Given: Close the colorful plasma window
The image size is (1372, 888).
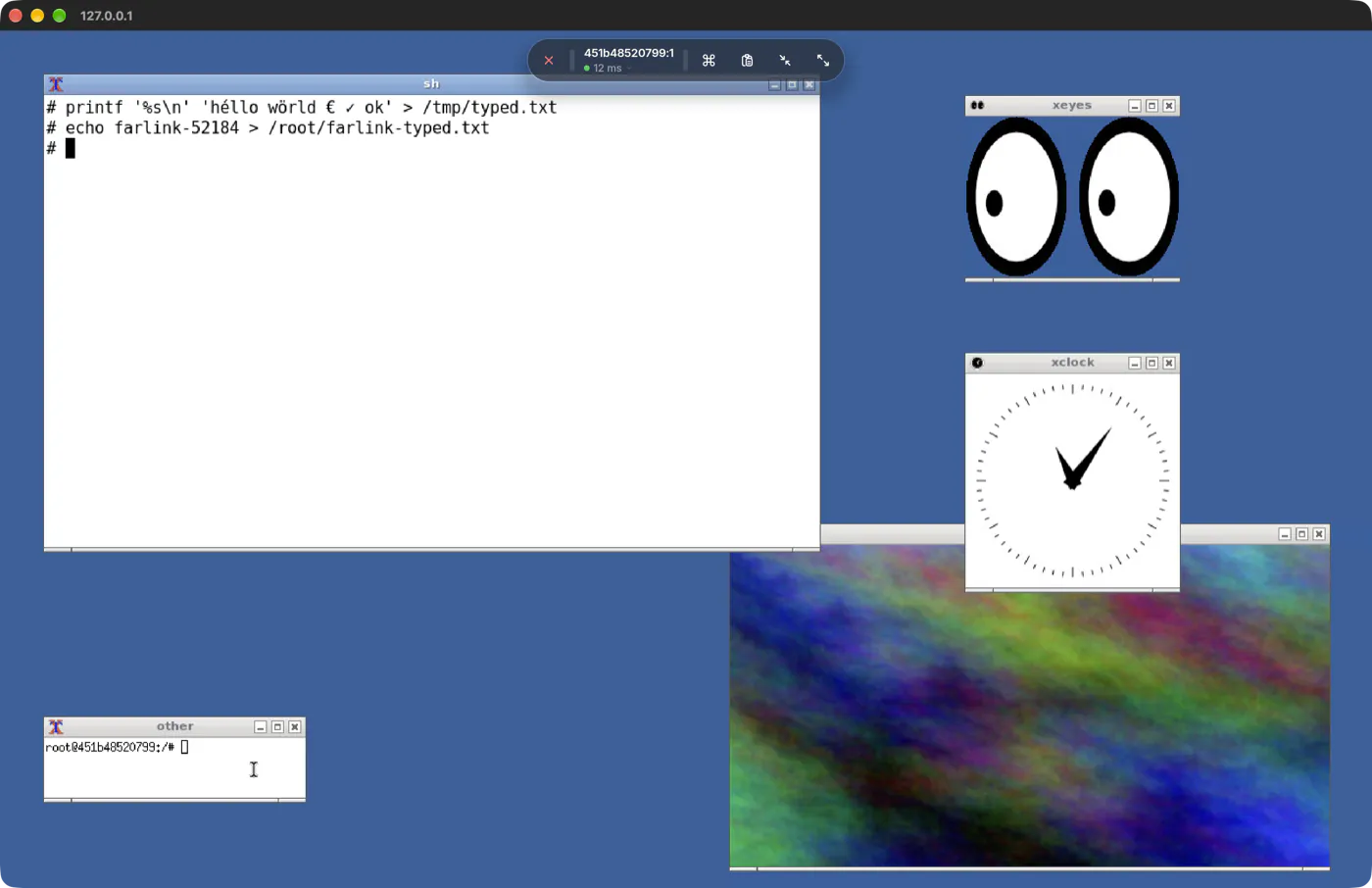Looking at the screenshot, I should [1319, 534].
